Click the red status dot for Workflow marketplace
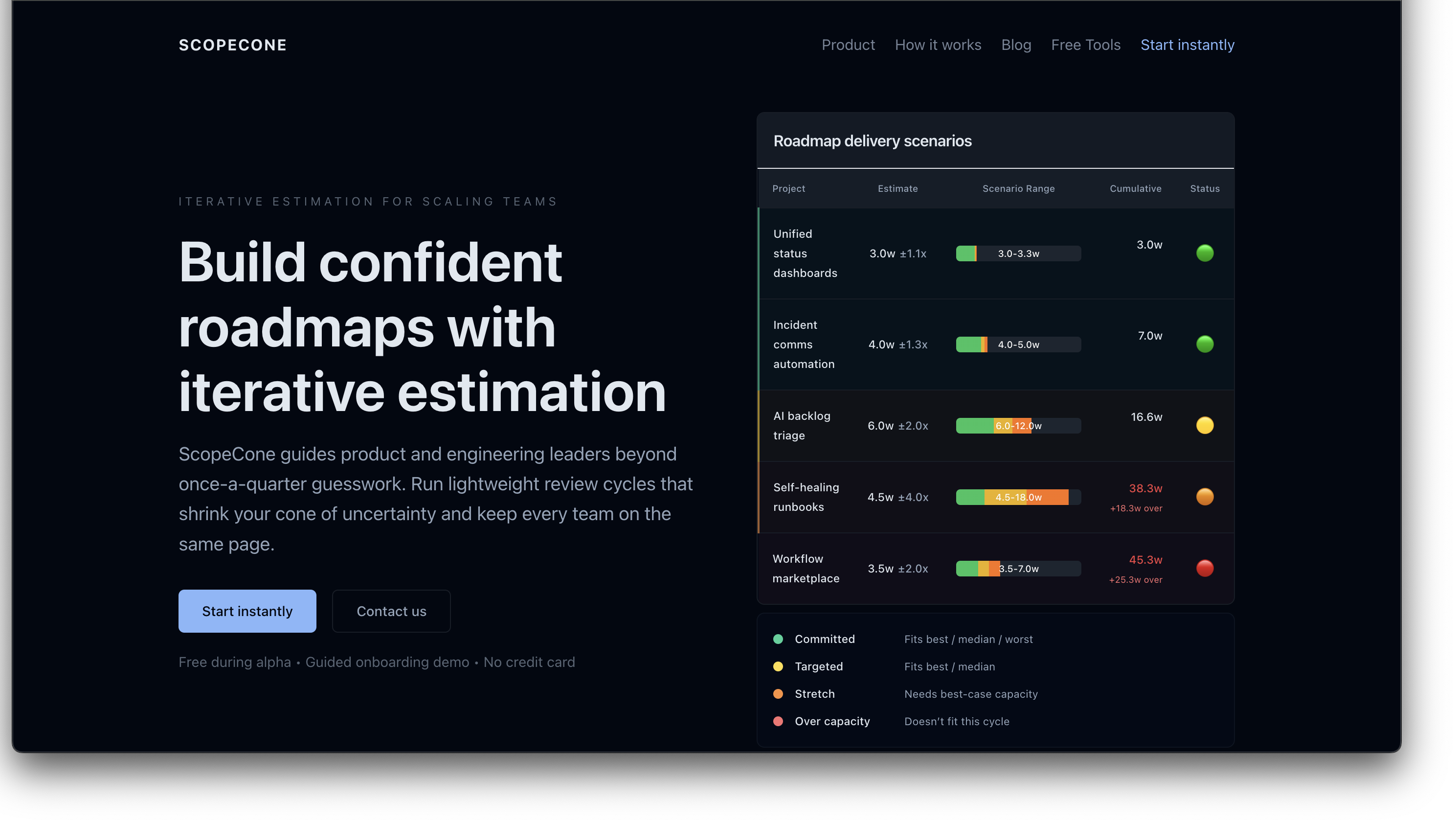This screenshot has width=1456, height=825. pos(1205,568)
